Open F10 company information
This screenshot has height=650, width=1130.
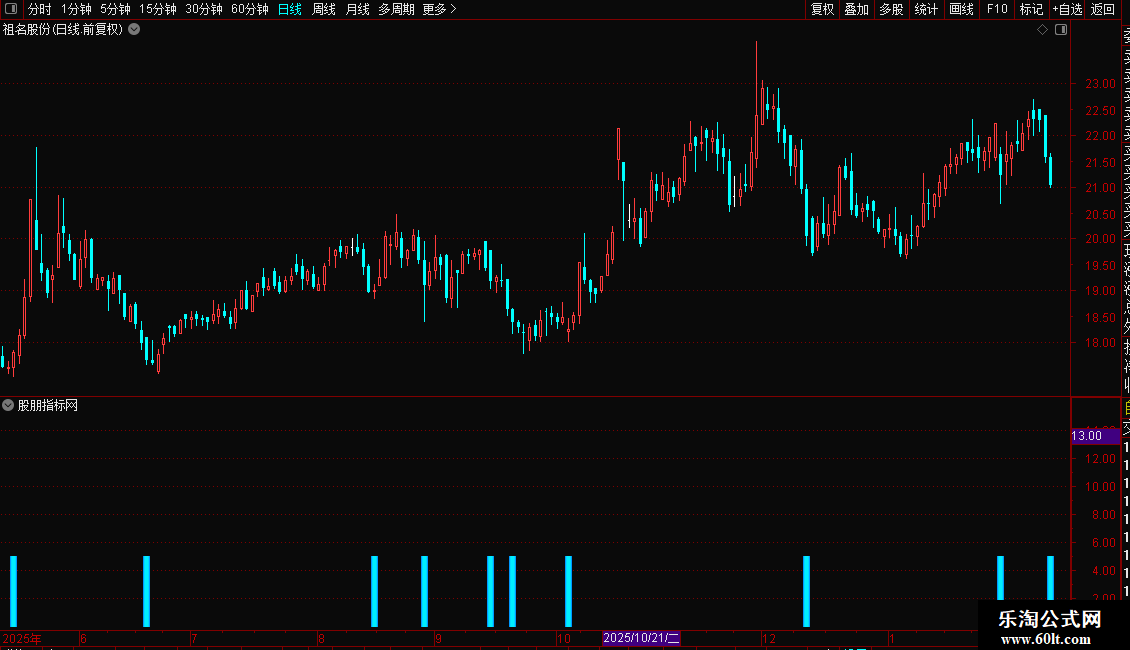click(x=997, y=9)
